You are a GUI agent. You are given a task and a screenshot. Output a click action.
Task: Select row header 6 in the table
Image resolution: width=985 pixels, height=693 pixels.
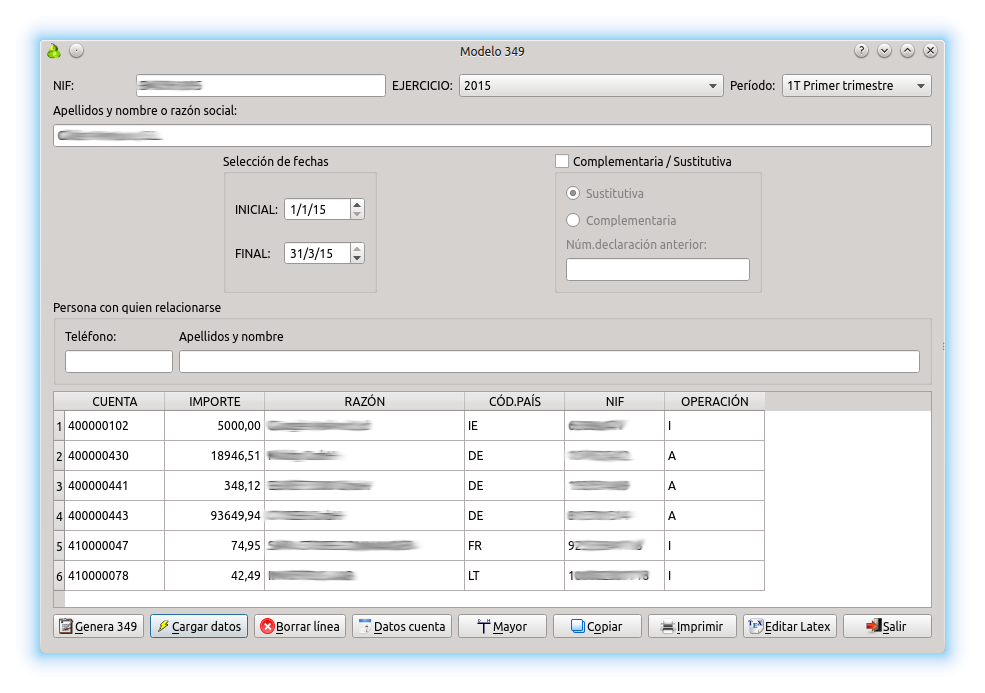59,576
